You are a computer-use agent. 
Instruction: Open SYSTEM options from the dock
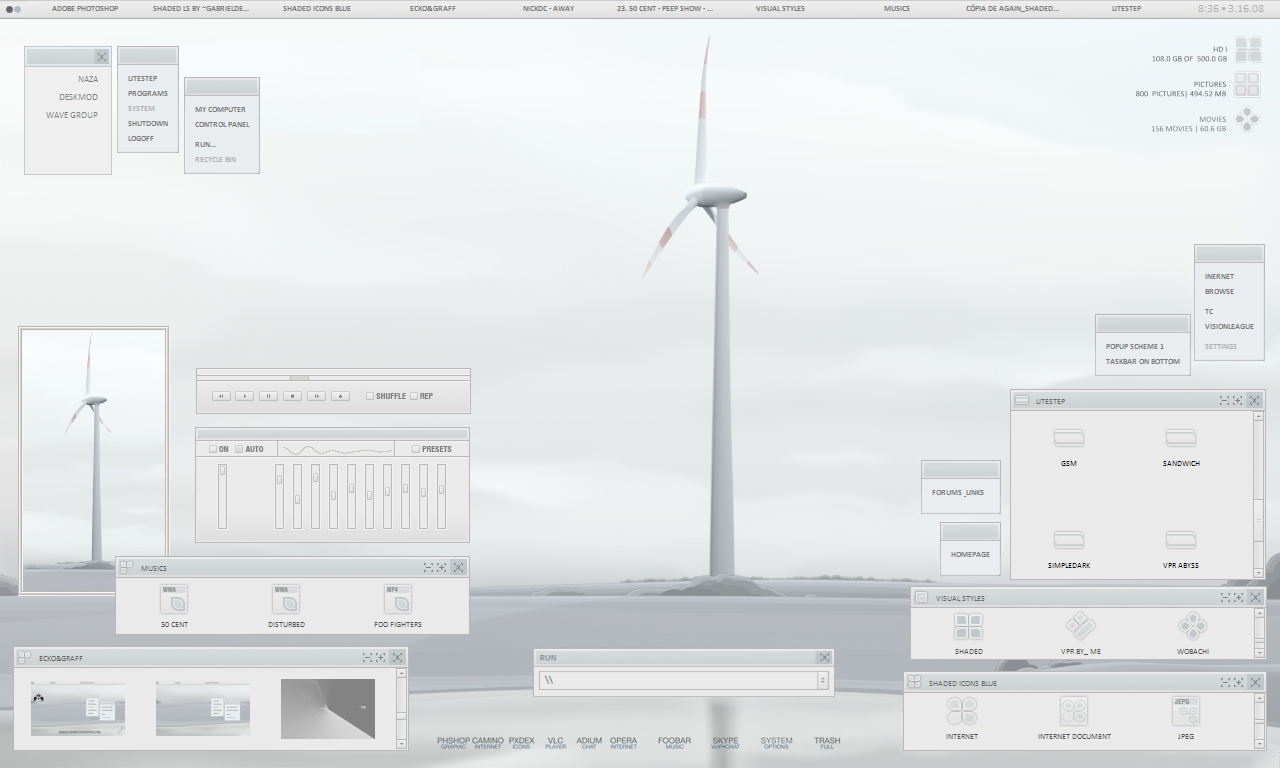(x=776, y=743)
